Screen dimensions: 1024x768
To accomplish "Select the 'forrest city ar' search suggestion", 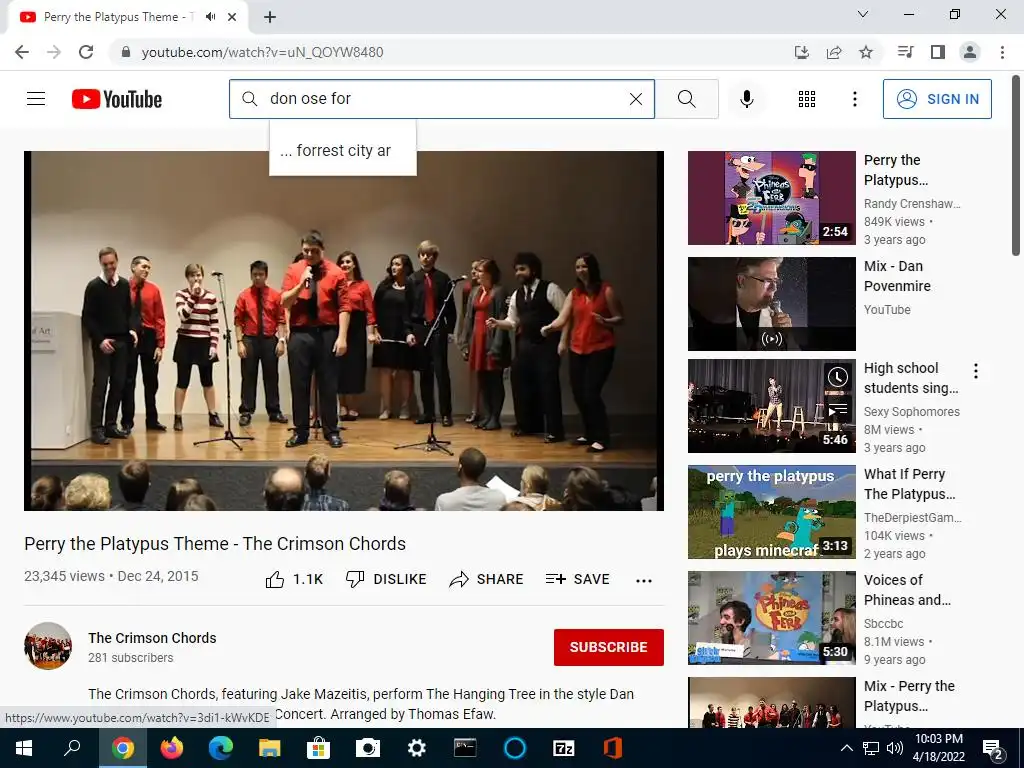I will pyautogui.click(x=343, y=151).
